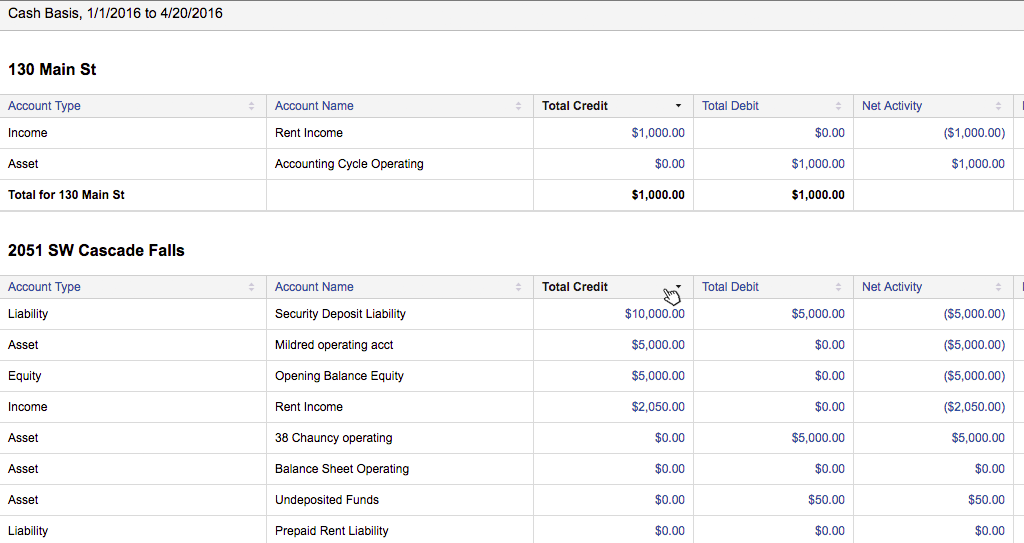This screenshot has width=1024, height=543.
Task: Click Account Type sort icon in 2051 SW Cascade Falls table
Action: (x=251, y=287)
